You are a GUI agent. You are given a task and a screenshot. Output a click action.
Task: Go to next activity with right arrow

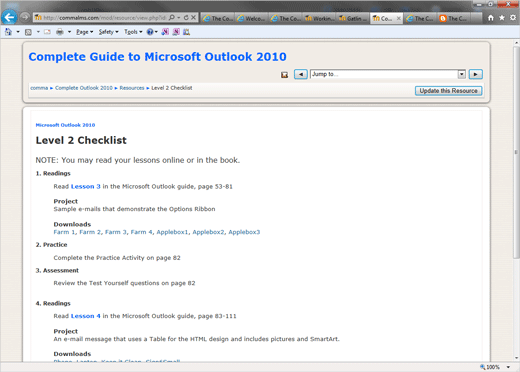click(x=476, y=74)
